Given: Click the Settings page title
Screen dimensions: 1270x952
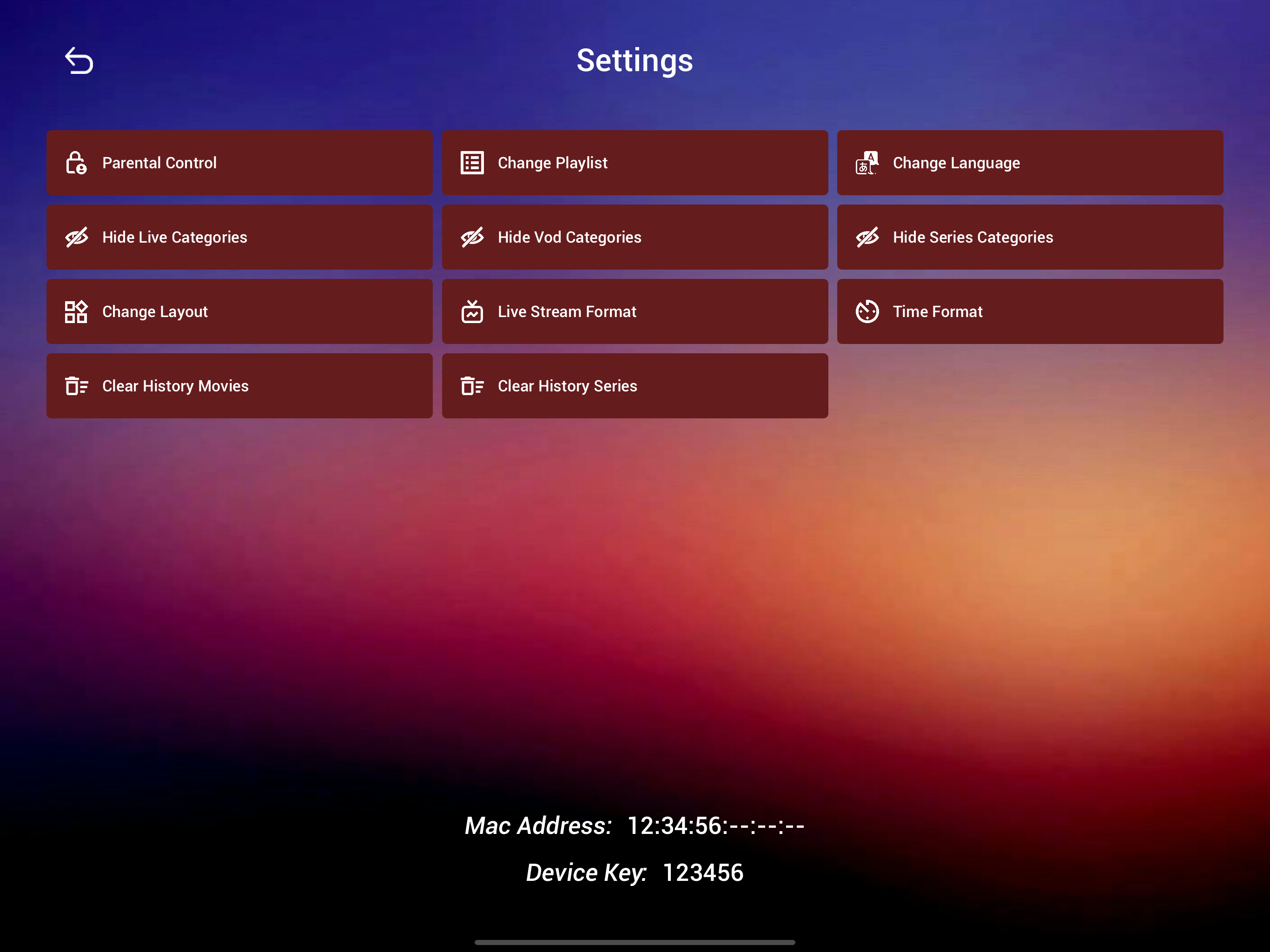Looking at the screenshot, I should coord(635,61).
